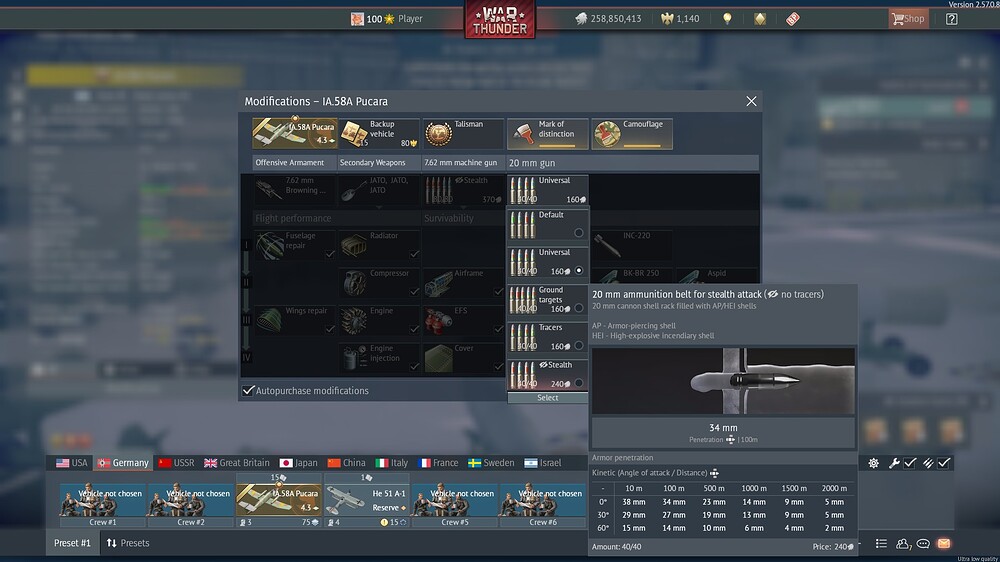Select the Engine modification
Image resolution: width=1000 pixels, height=562 pixels.
(378, 320)
